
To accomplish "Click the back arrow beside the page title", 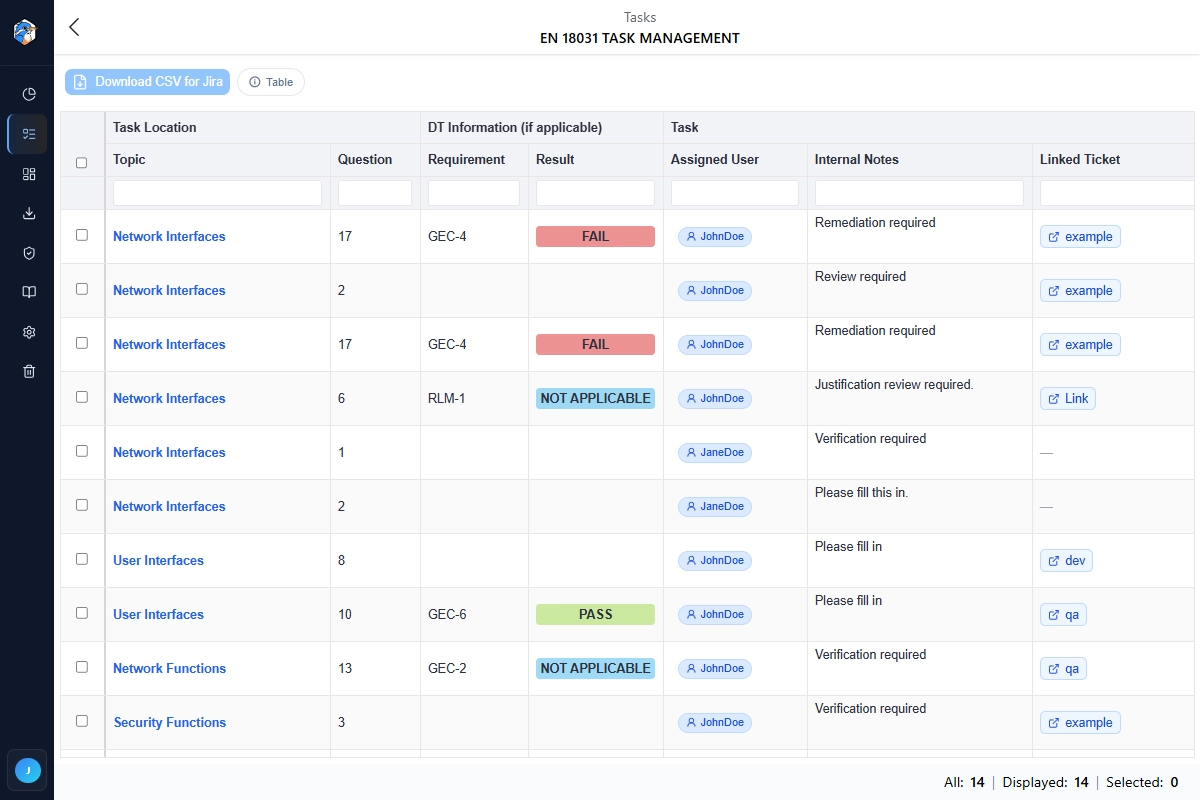I will (74, 28).
